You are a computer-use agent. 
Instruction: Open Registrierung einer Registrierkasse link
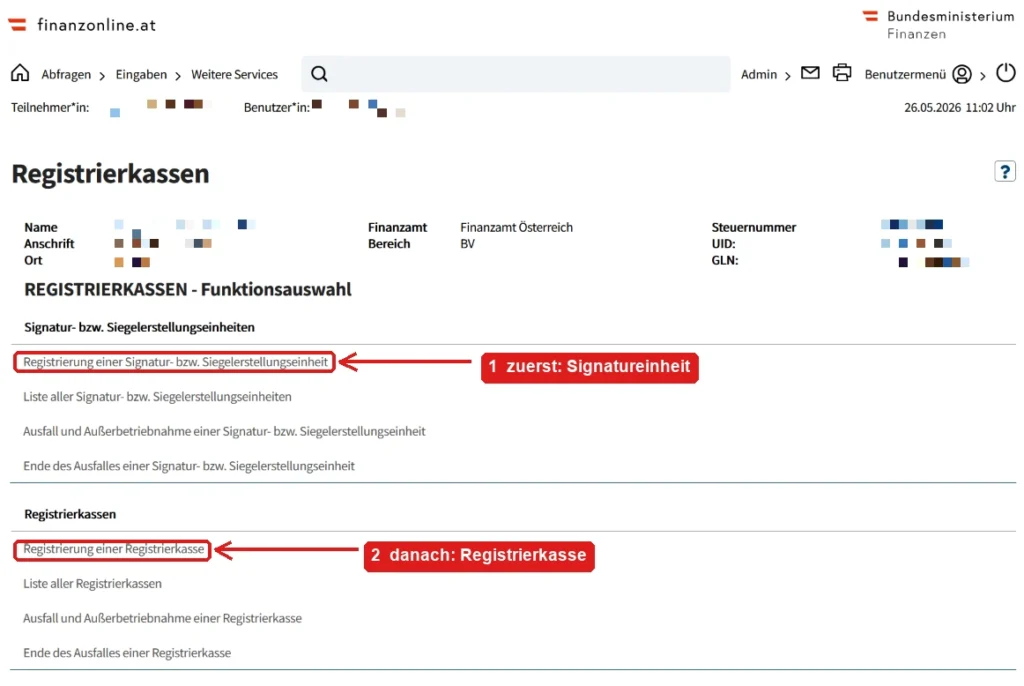tap(113, 549)
